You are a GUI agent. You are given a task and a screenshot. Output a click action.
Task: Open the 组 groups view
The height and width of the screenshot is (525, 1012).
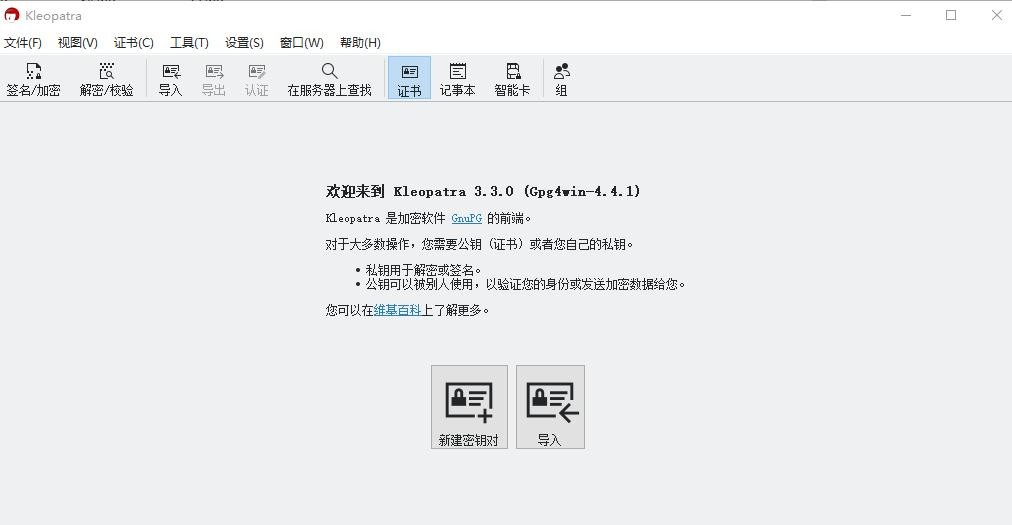(562, 79)
